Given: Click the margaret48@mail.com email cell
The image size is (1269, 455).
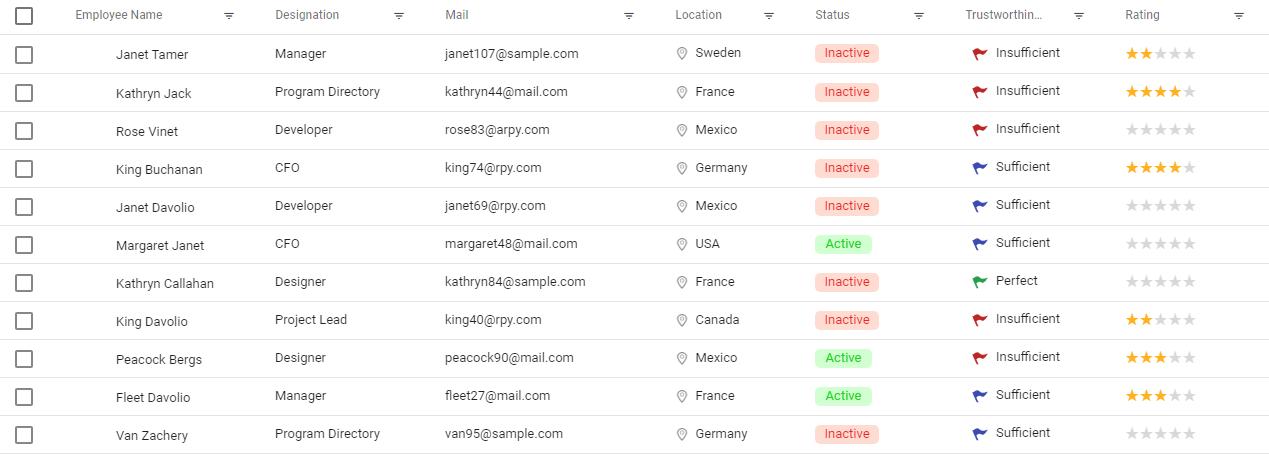Looking at the screenshot, I should [511, 244].
